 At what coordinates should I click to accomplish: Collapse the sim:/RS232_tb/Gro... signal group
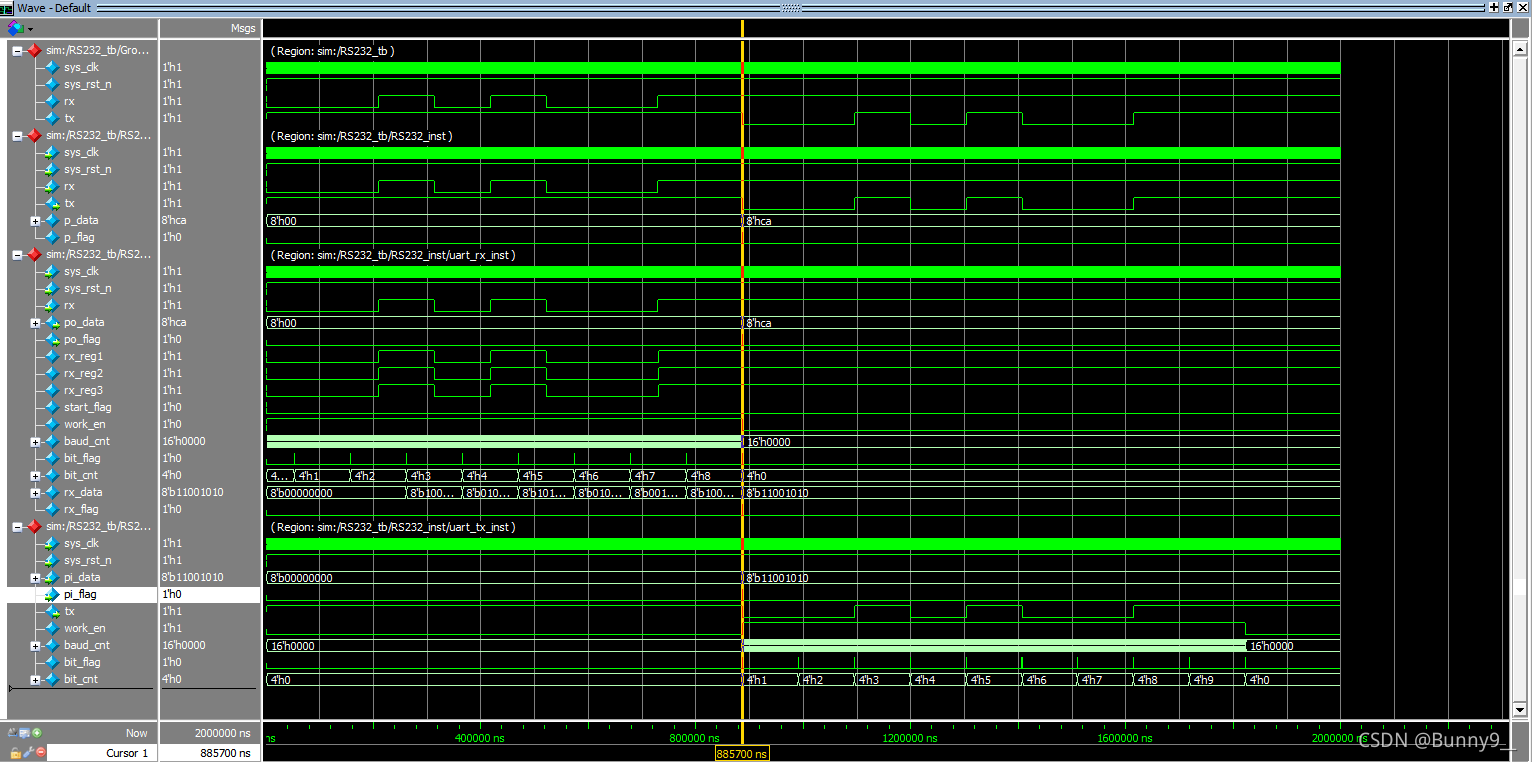(x=17, y=50)
